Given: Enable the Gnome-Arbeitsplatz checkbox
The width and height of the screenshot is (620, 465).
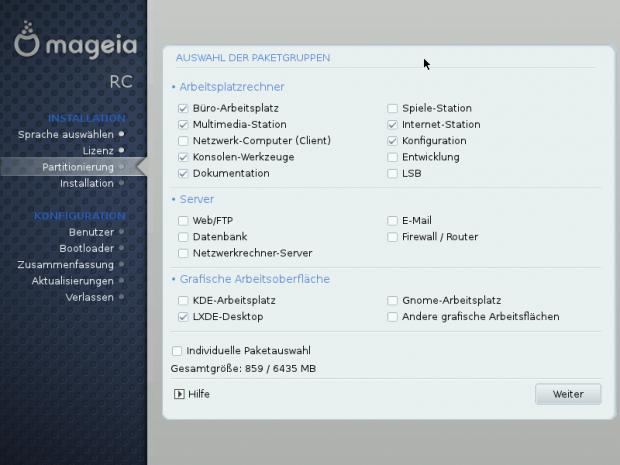Looking at the screenshot, I should coord(393,300).
